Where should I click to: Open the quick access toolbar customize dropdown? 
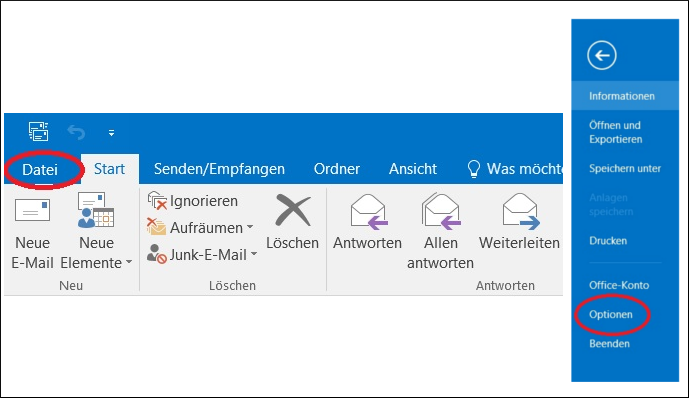click(112, 133)
